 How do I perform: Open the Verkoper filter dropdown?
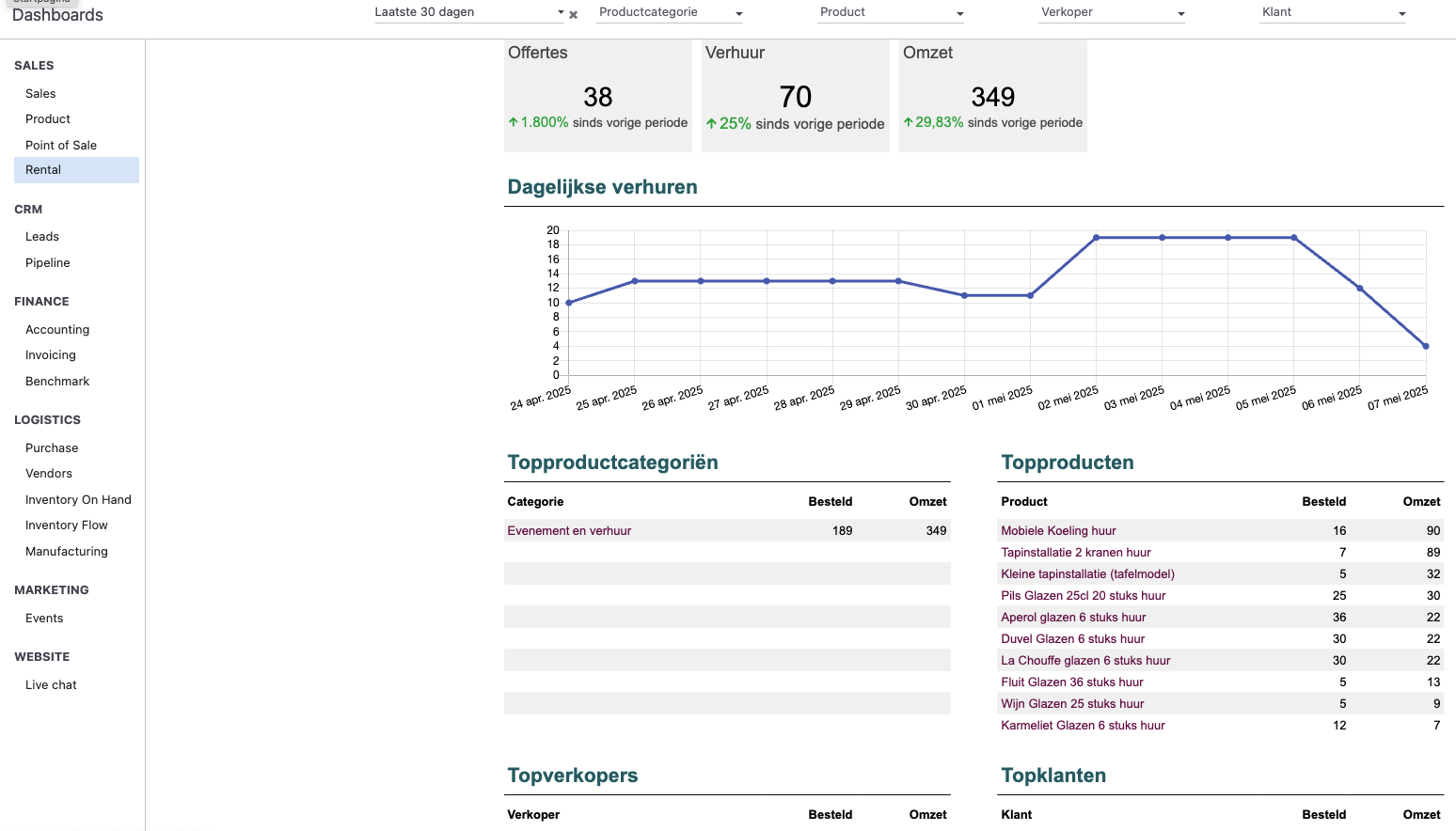click(1112, 12)
